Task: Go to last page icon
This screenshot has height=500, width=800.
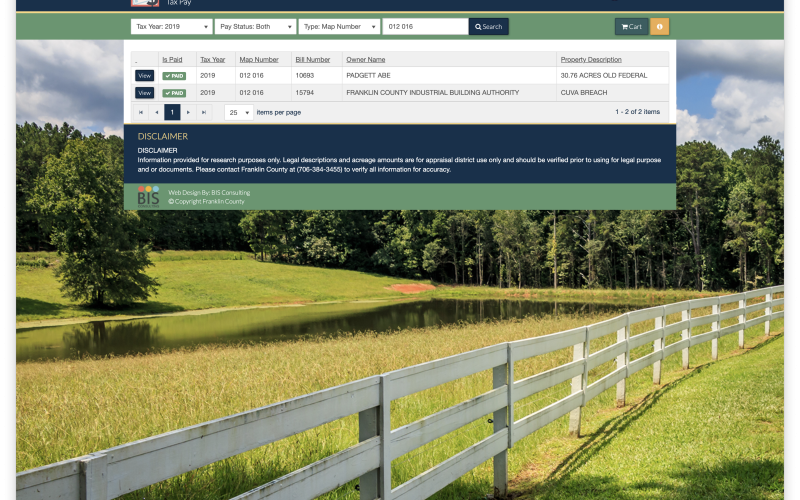Action: 204,112
